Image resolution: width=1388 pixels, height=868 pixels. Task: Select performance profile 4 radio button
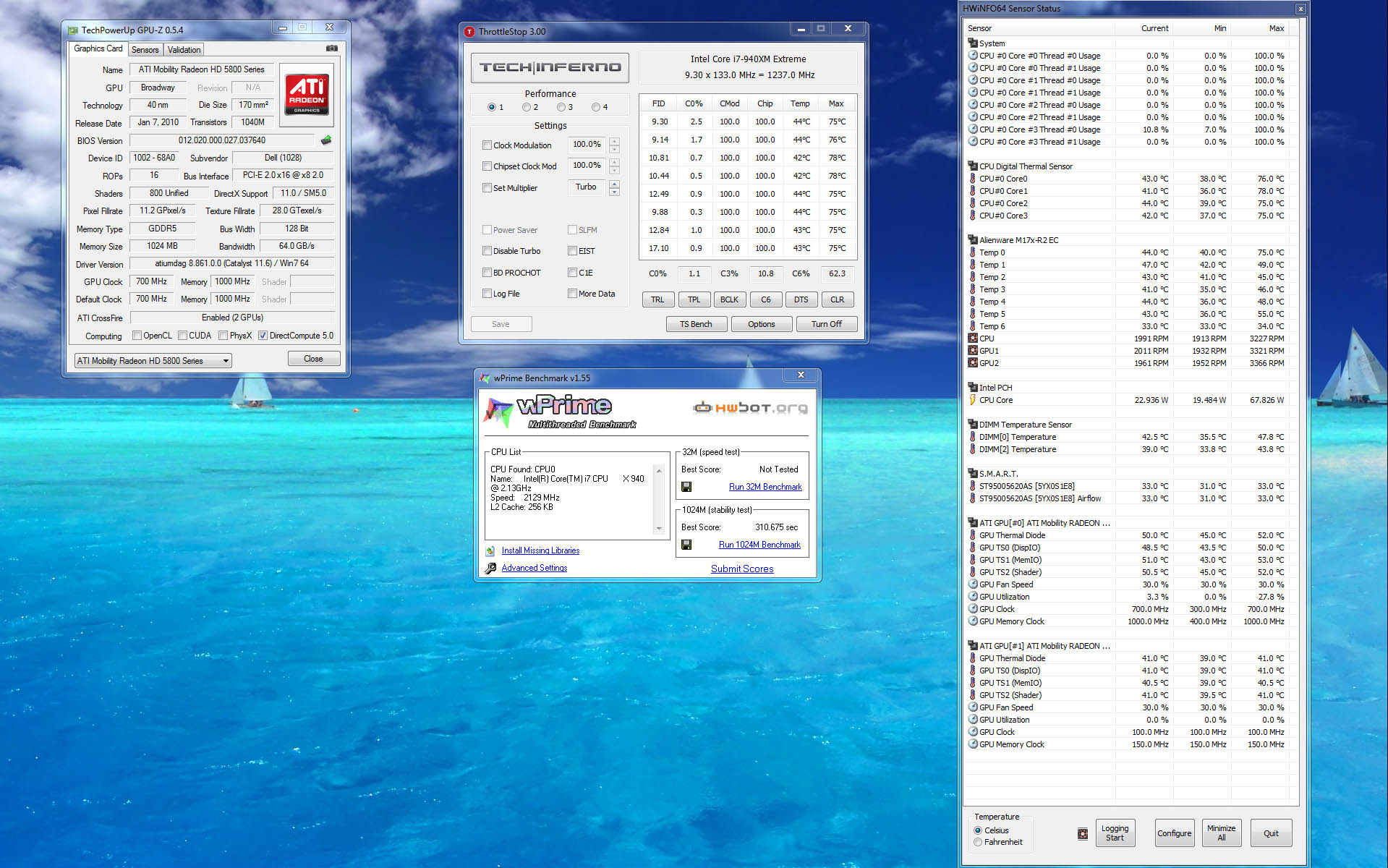point(596,107)
